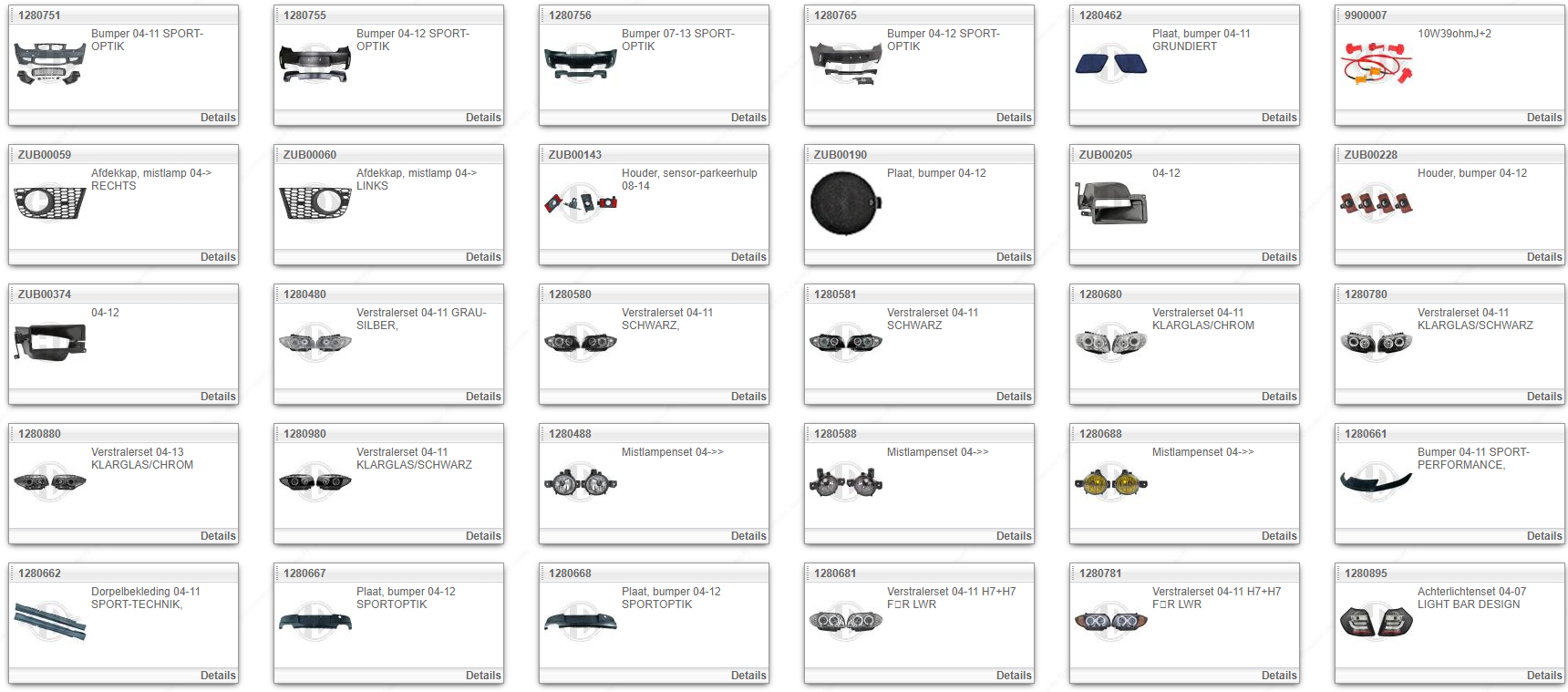Viewport: 1568px width, 692px height.
Task: Click the 1280581 black headlight set image
Action: (846, 342)
